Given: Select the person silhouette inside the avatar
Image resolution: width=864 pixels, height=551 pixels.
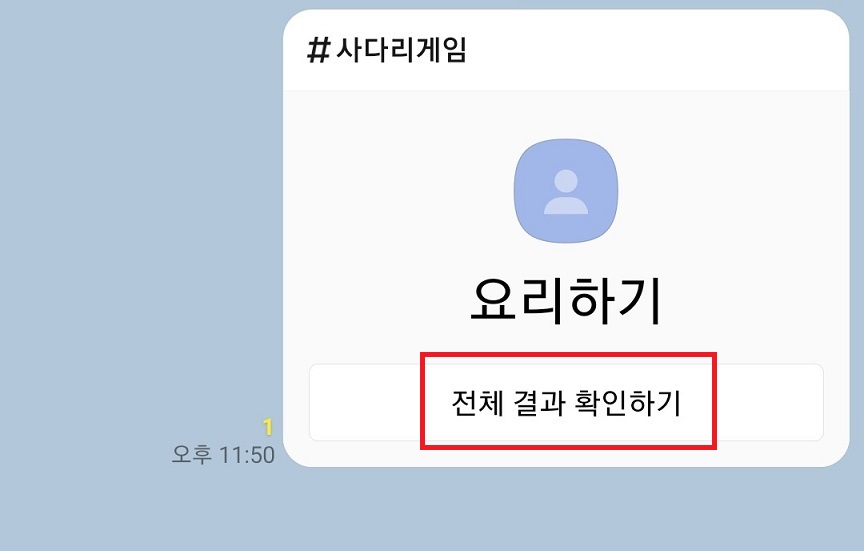Looking at the screenshot, I should point(566,192).
